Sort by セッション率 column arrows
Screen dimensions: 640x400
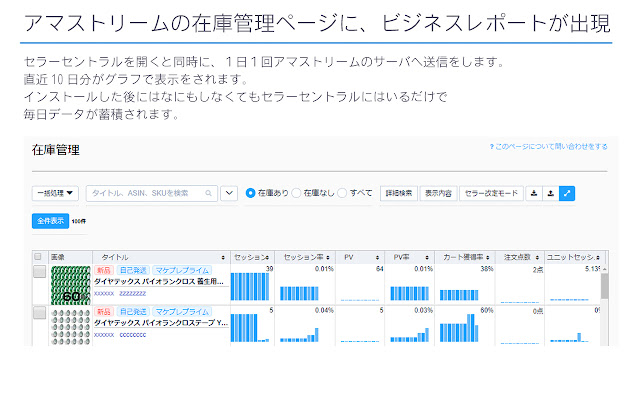328,258
